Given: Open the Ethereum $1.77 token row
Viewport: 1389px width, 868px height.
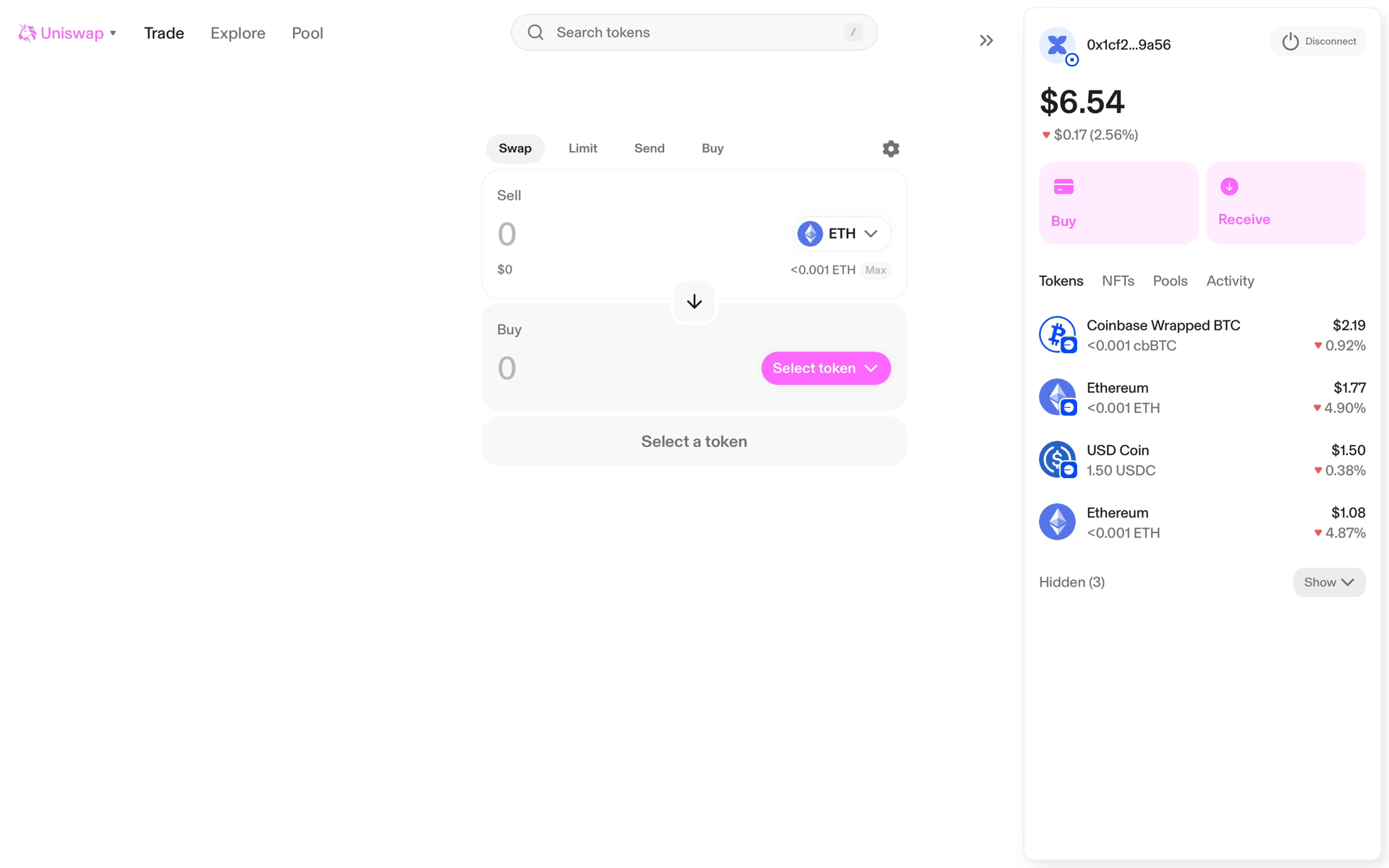Looking at the screenshot, I should click(x=1202, y=397).
